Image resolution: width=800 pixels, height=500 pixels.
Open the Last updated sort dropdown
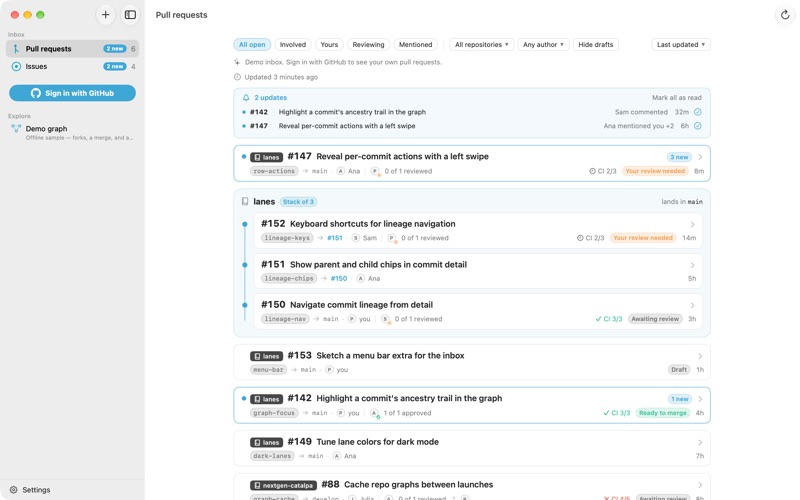(681, 44)
